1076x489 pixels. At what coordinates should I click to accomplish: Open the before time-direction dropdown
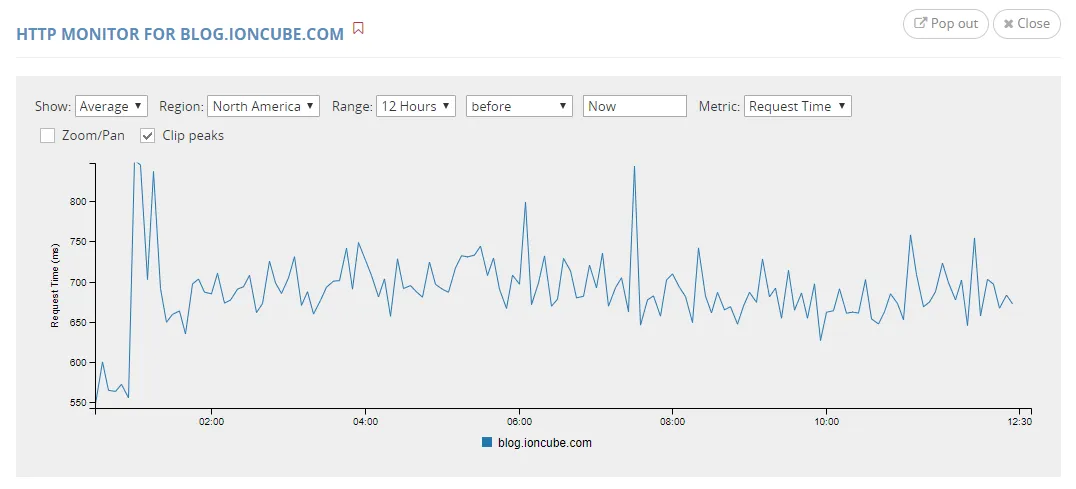pos(518,106)
